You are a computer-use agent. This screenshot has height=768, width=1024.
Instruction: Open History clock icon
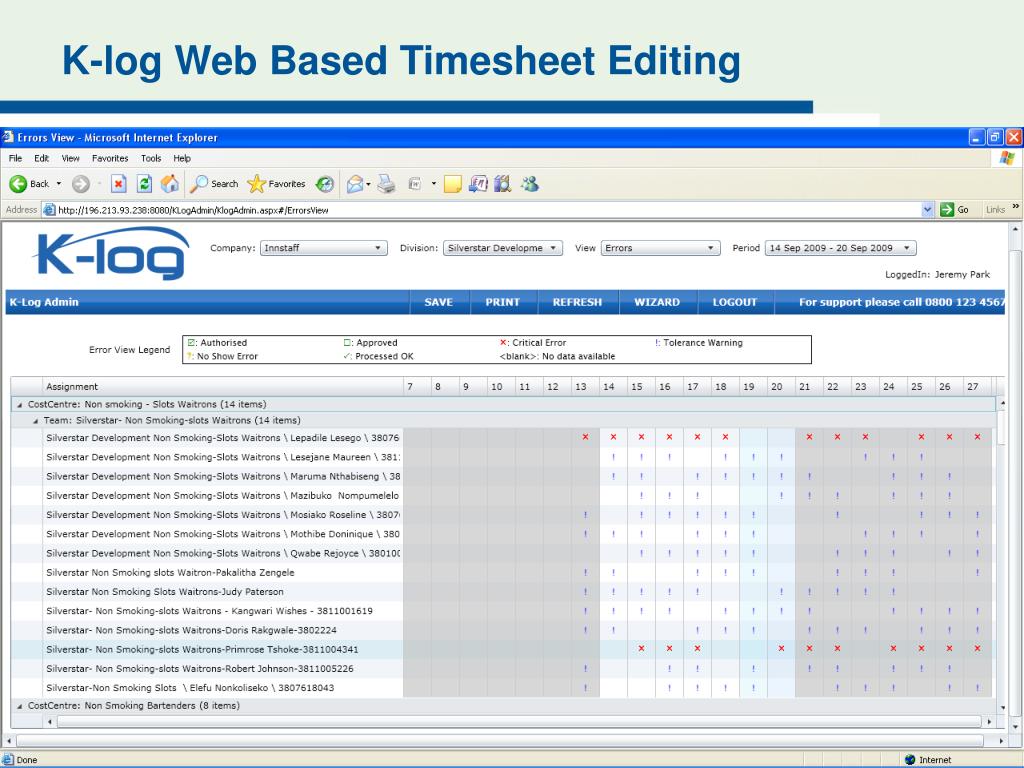tap(325, 184)
